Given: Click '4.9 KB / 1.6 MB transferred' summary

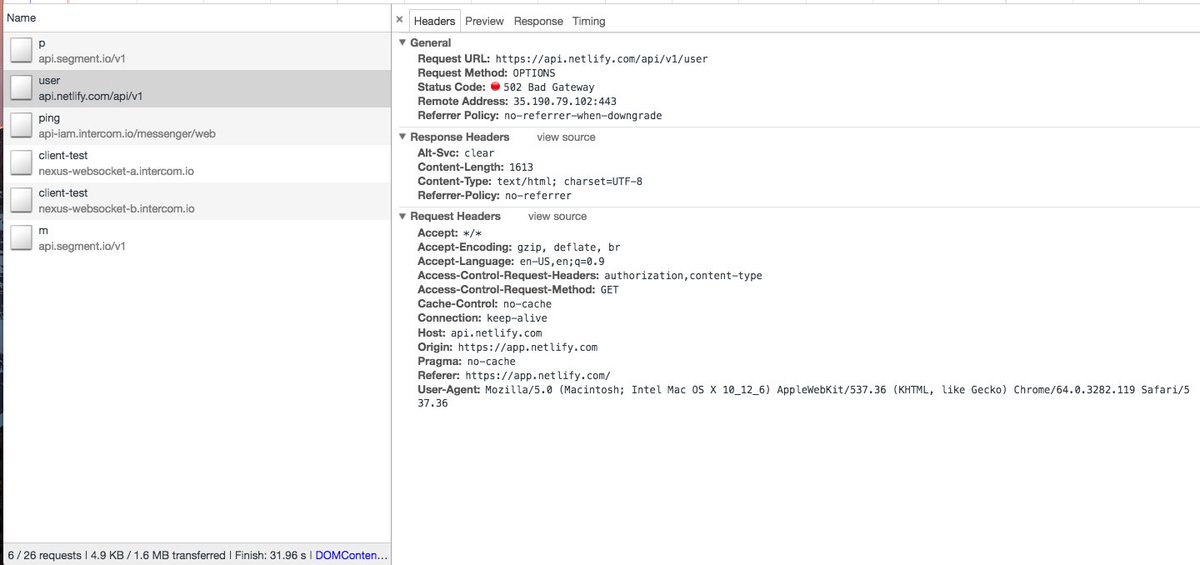Looking at the screenshot, I should point(157,555).
